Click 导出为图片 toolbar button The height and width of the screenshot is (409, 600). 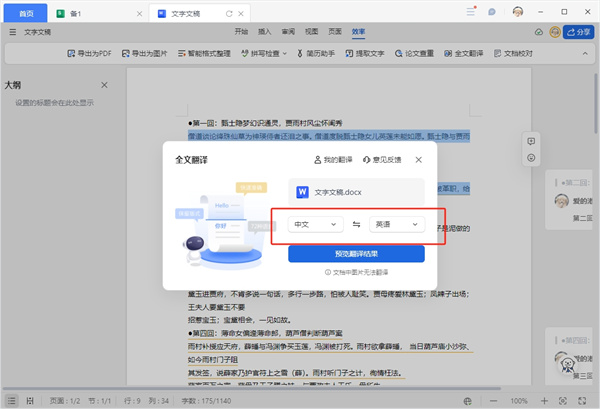pyautogui.click(x=144, y=54)
